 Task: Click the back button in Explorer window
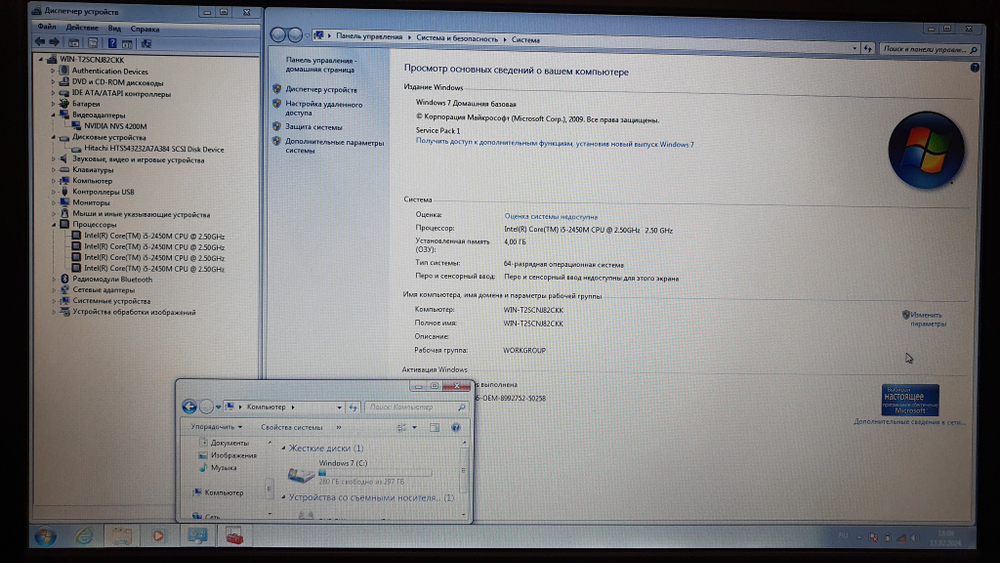189,407
